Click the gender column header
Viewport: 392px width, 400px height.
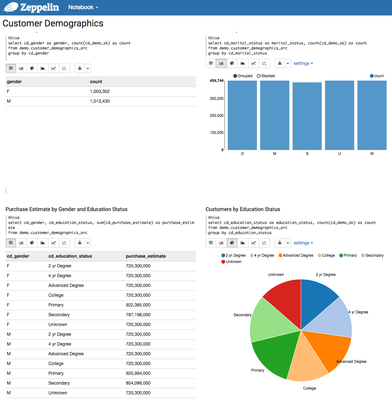(x=14, y=82)
